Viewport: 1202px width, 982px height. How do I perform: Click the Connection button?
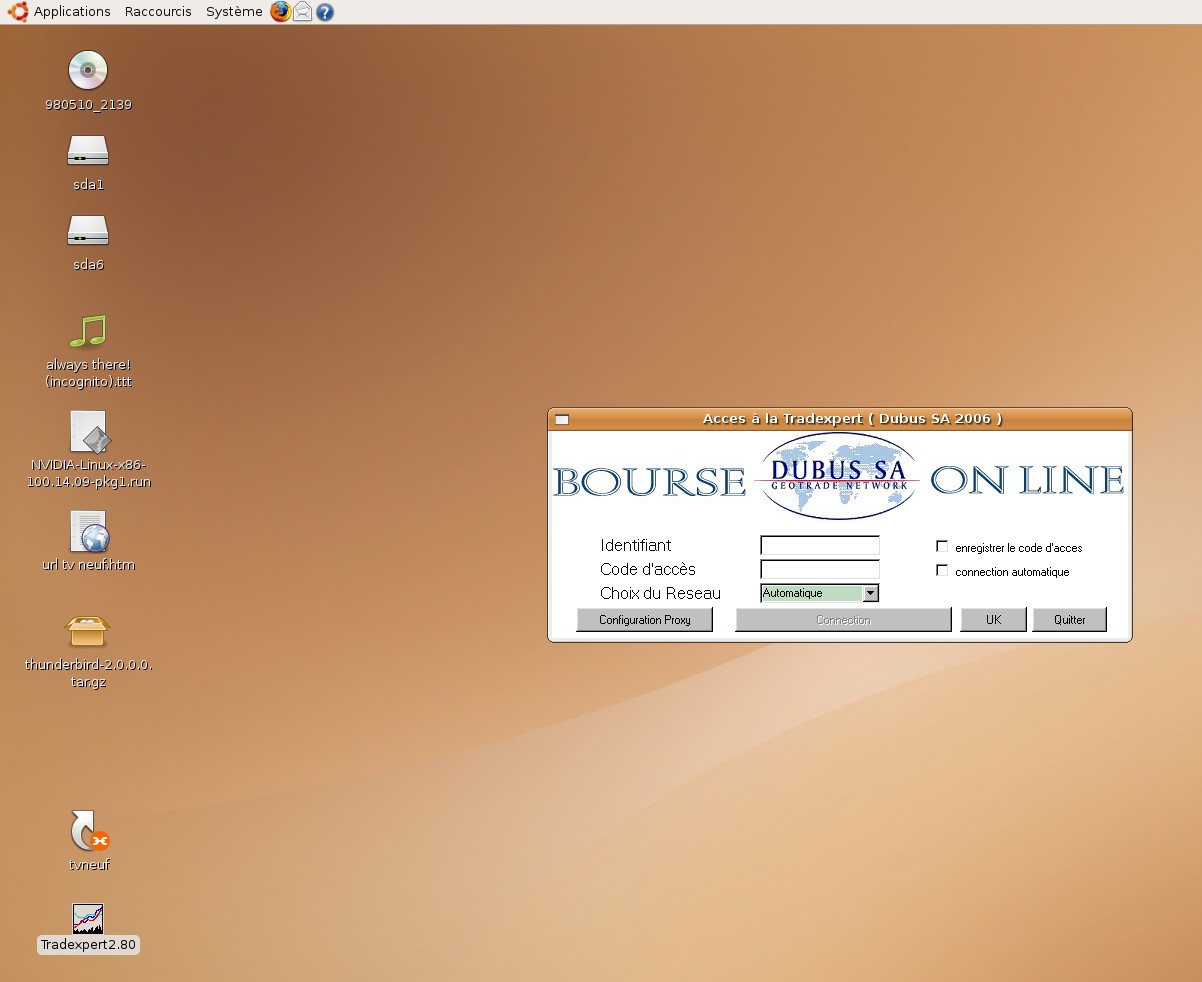click(843, 620)
